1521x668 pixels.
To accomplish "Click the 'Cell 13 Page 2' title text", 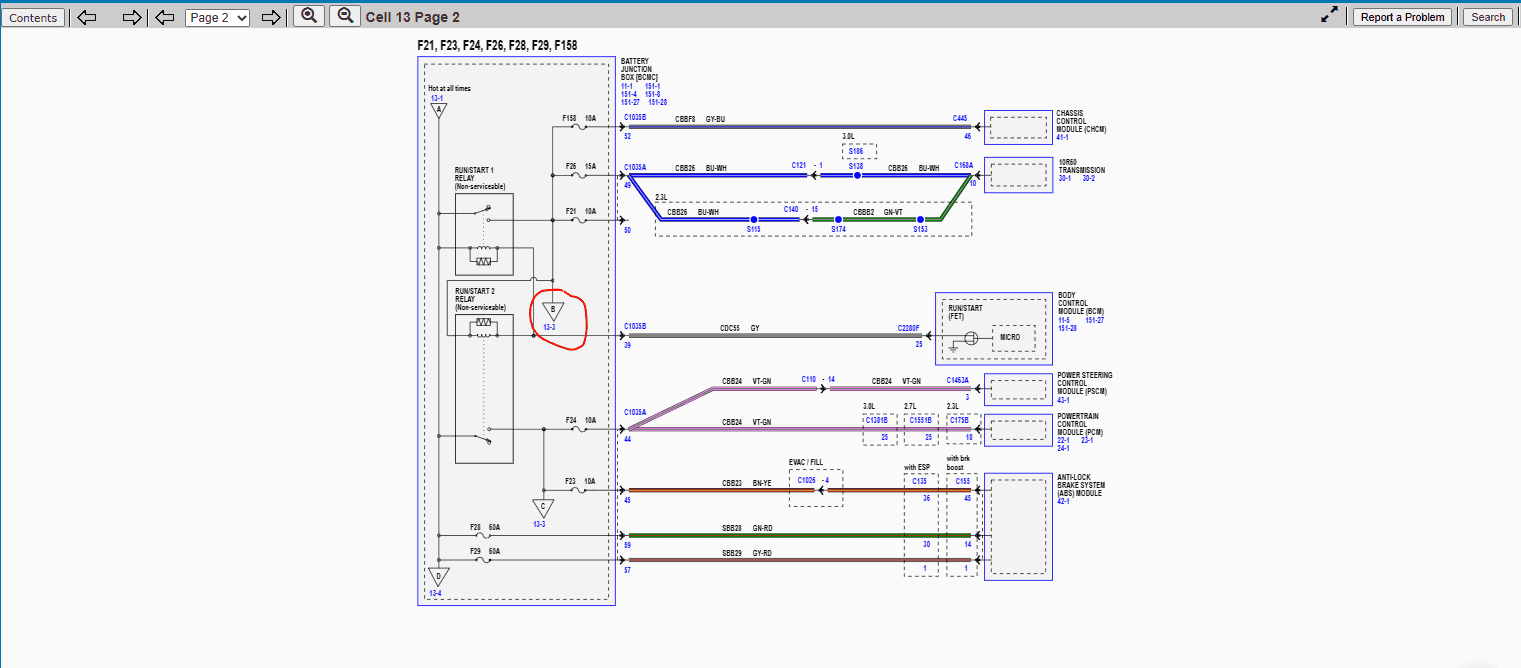I will [413, 17].
